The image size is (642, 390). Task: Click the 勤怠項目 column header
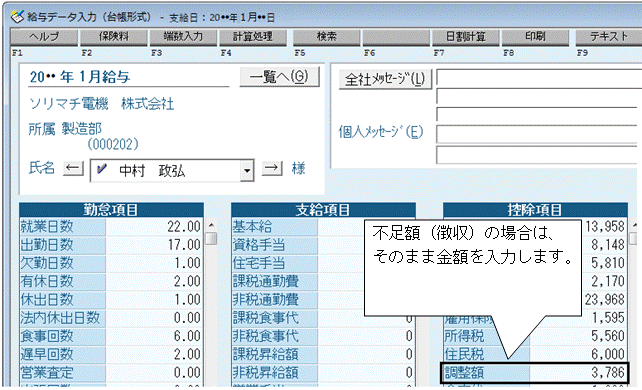111,210
